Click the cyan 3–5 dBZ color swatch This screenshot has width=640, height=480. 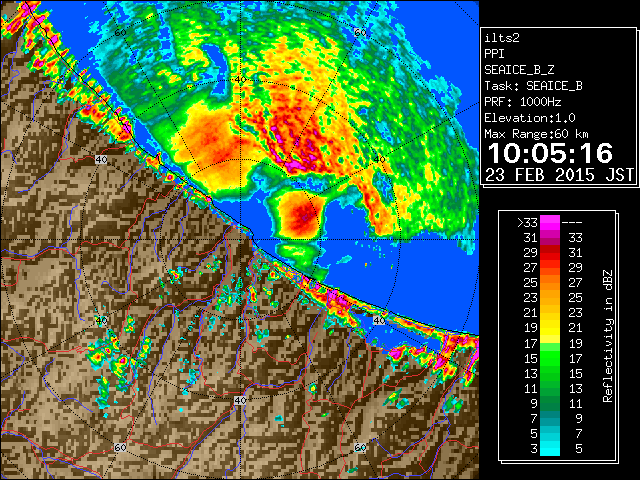[x=550, y=448]
